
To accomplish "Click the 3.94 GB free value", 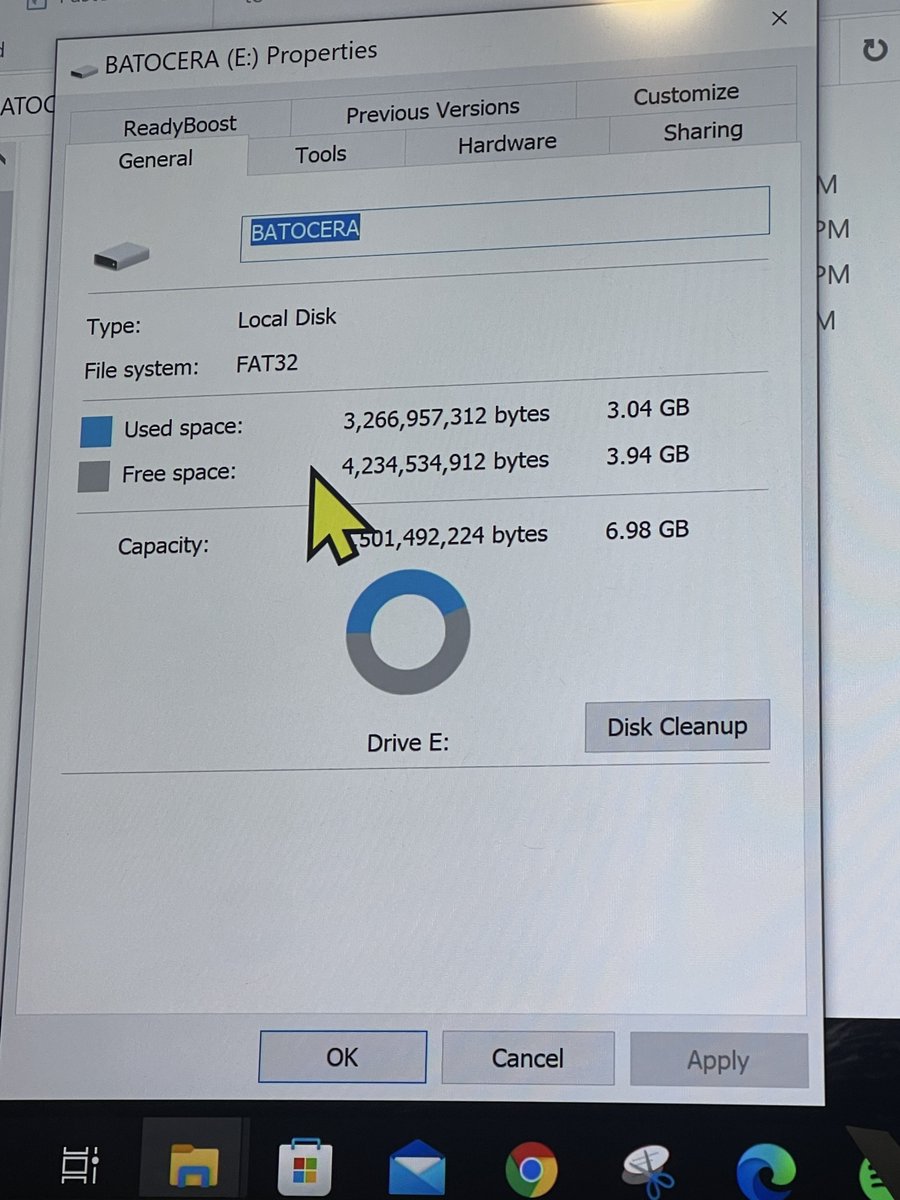I will pos(647,455).
